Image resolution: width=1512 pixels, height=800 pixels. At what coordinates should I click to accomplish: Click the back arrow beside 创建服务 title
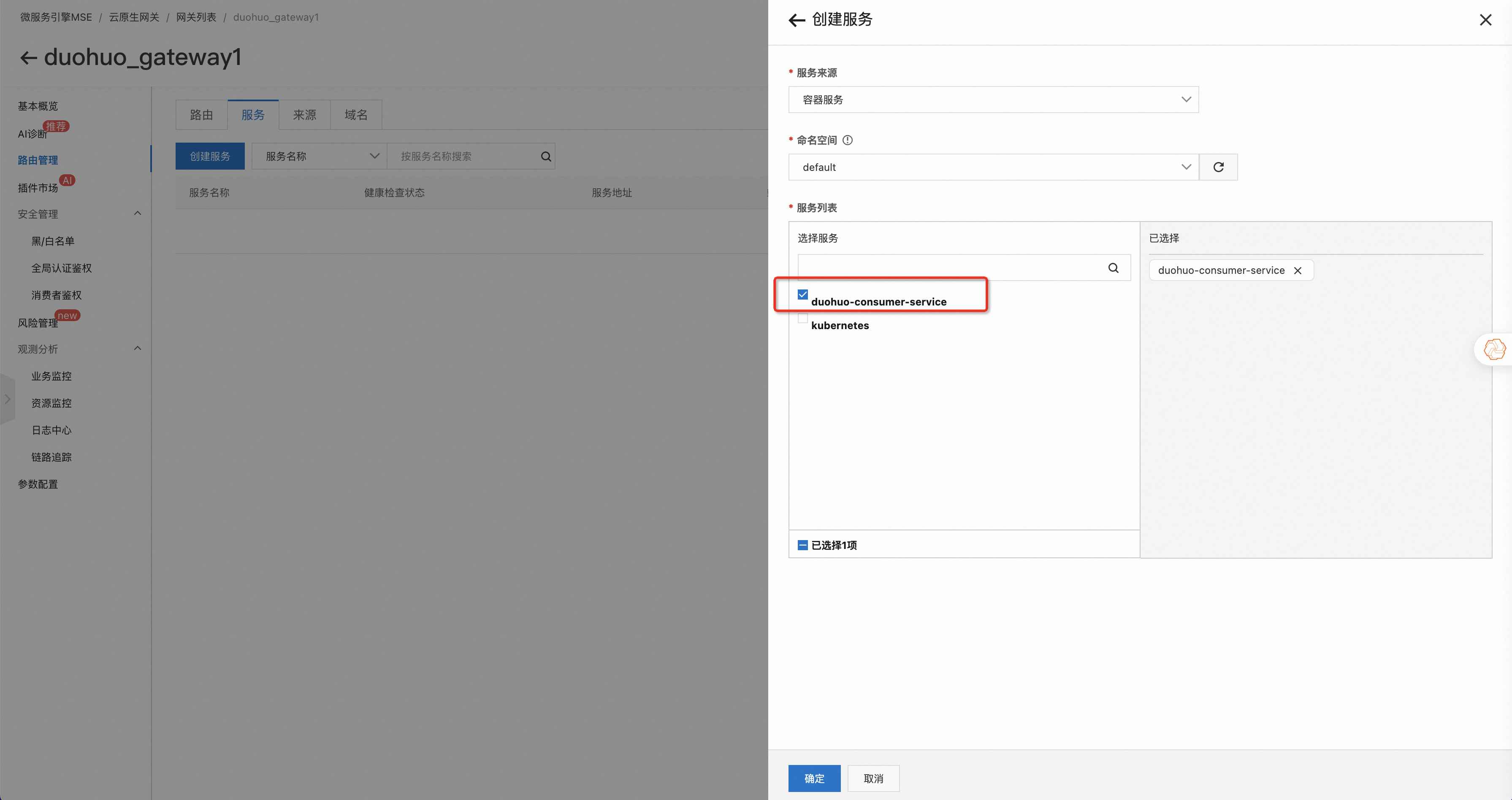pos(797,21)
